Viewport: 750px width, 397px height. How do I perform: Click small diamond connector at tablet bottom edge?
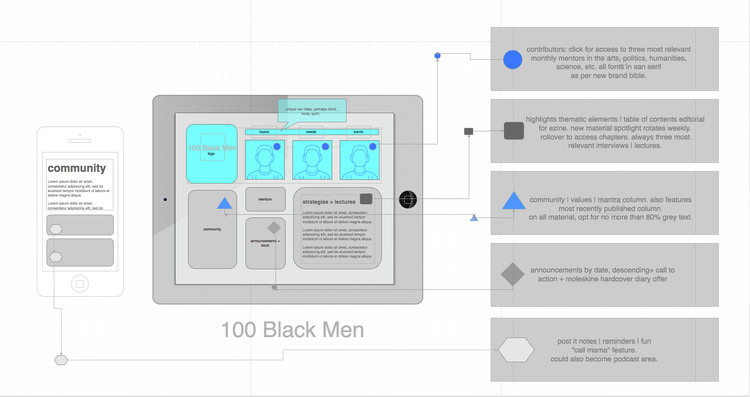point(274,287)
